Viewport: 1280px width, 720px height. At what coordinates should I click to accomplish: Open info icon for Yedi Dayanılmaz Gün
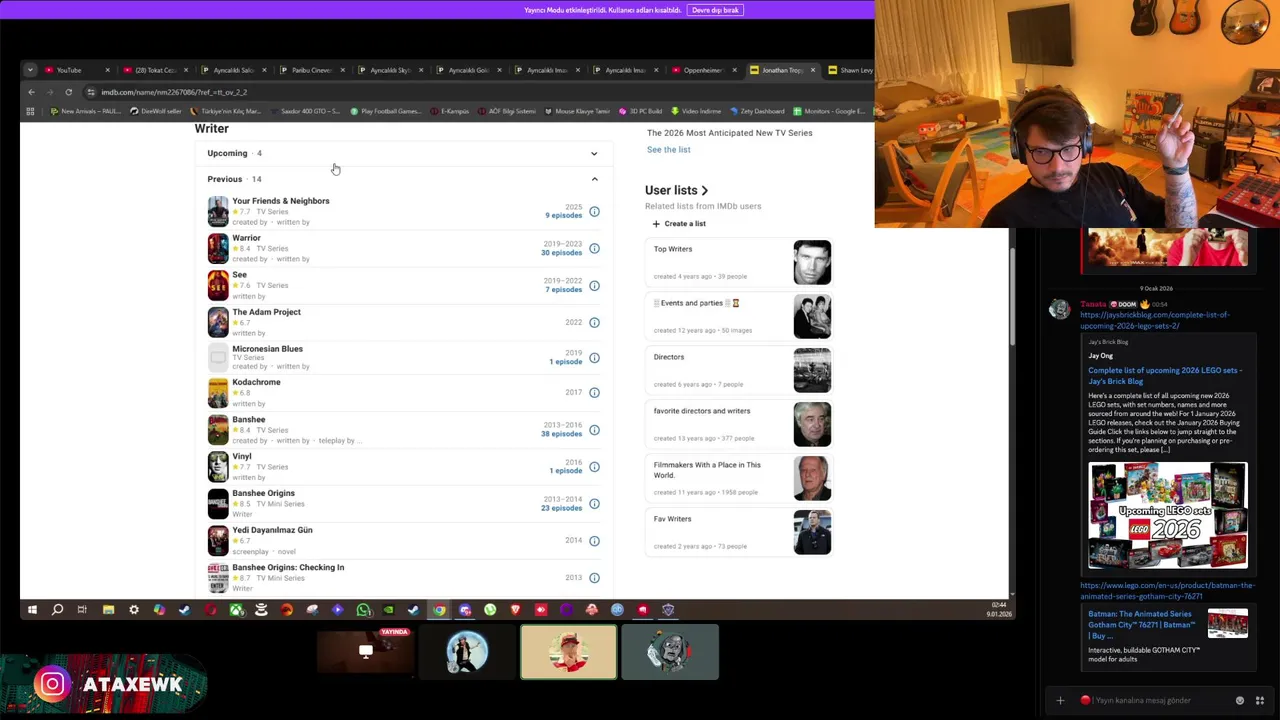(x=594, y=541)
